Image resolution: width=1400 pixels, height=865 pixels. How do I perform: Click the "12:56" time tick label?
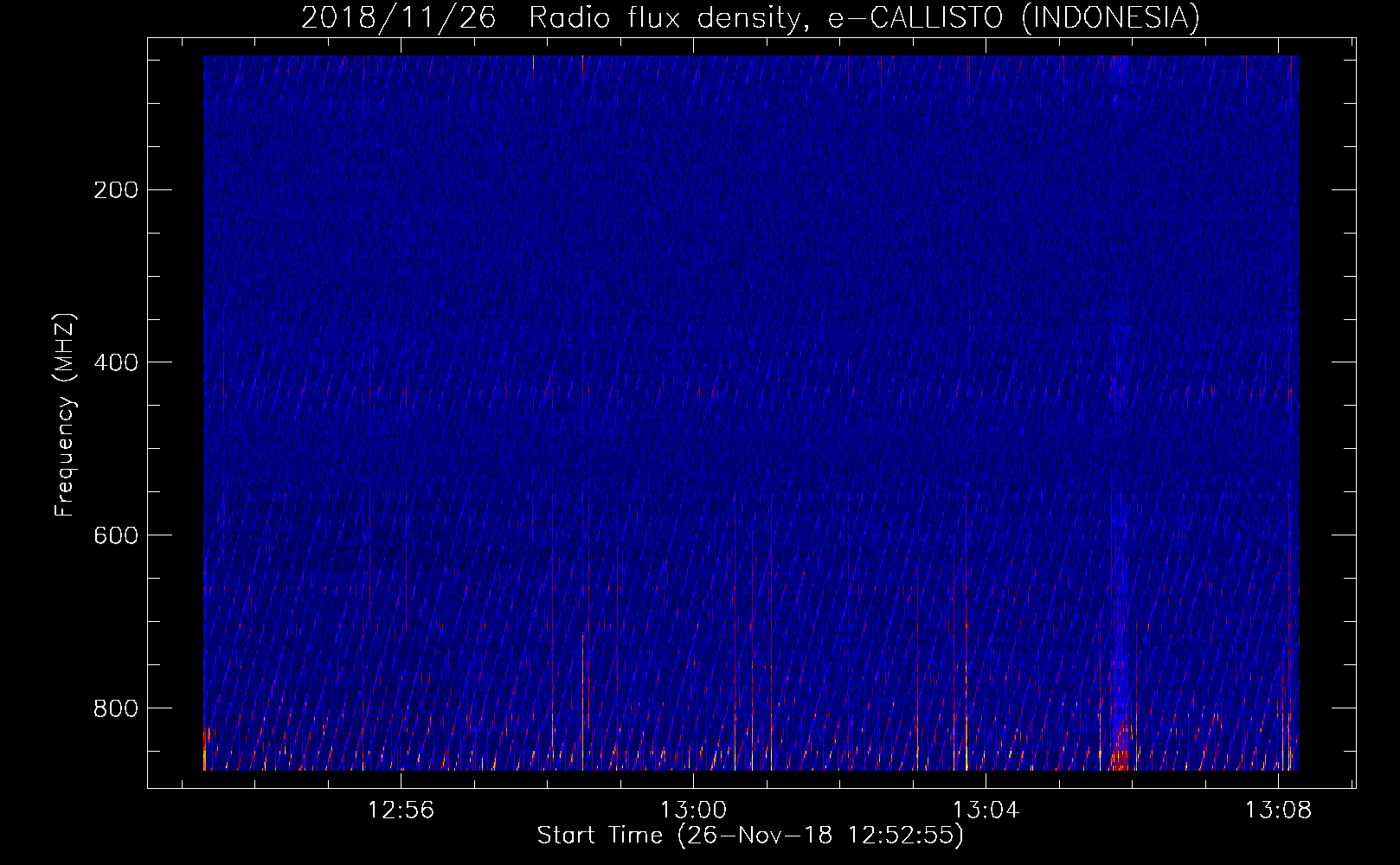[401, 811]
